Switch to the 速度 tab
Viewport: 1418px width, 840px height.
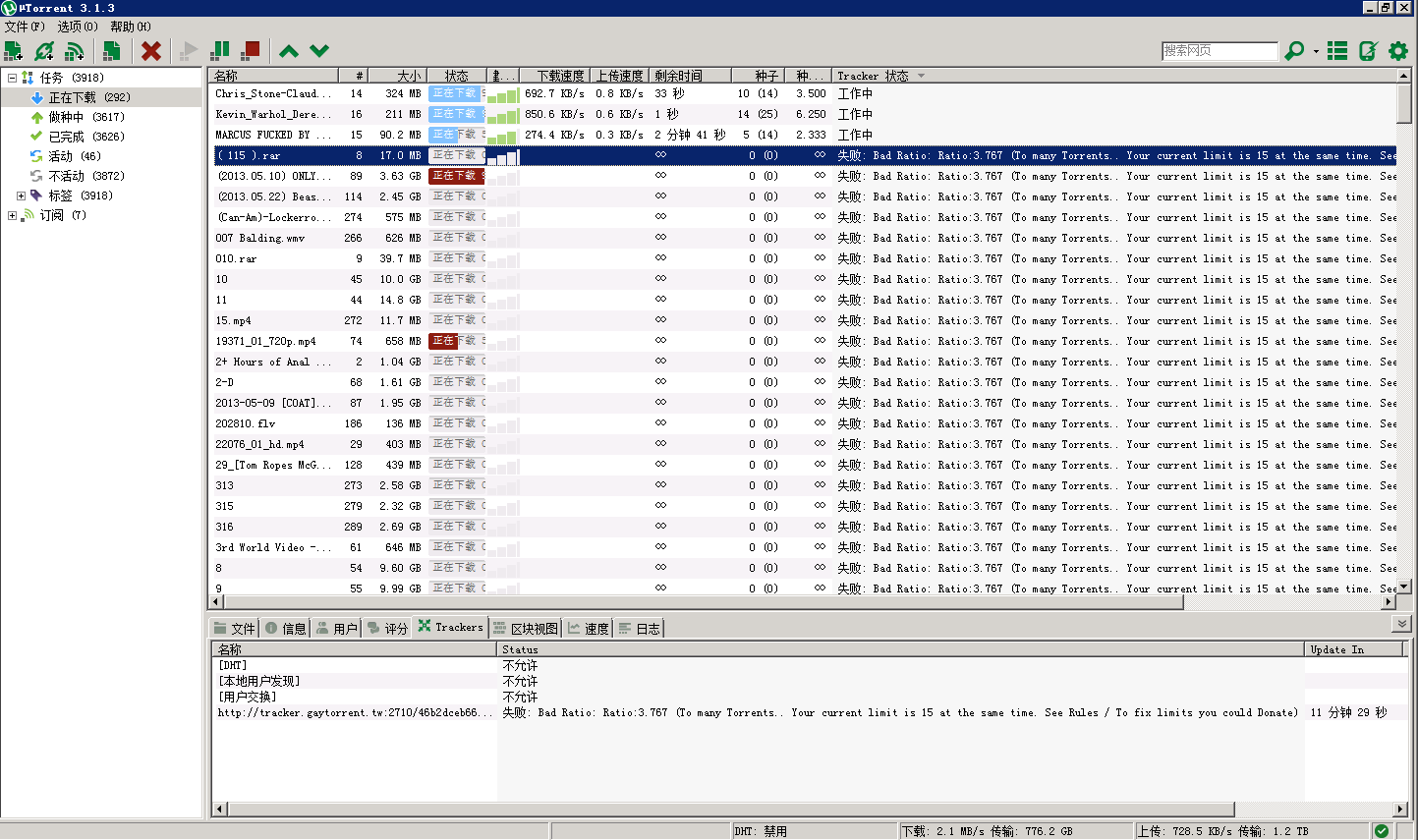589,629
